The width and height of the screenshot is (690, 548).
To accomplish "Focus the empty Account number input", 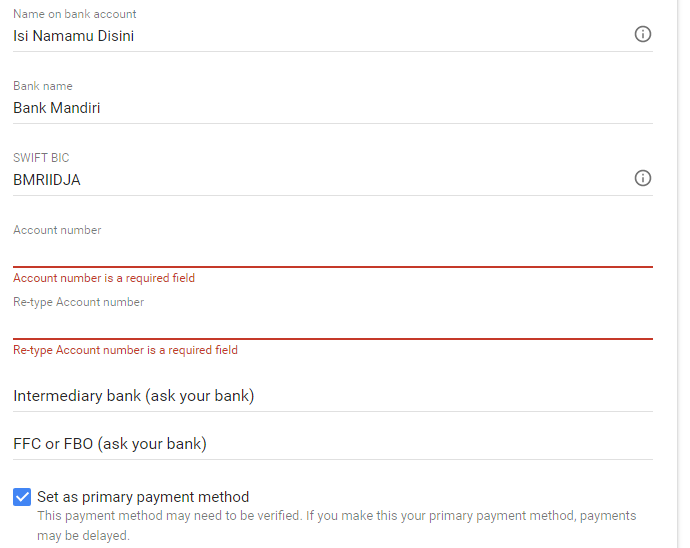I will click(333, 253).
